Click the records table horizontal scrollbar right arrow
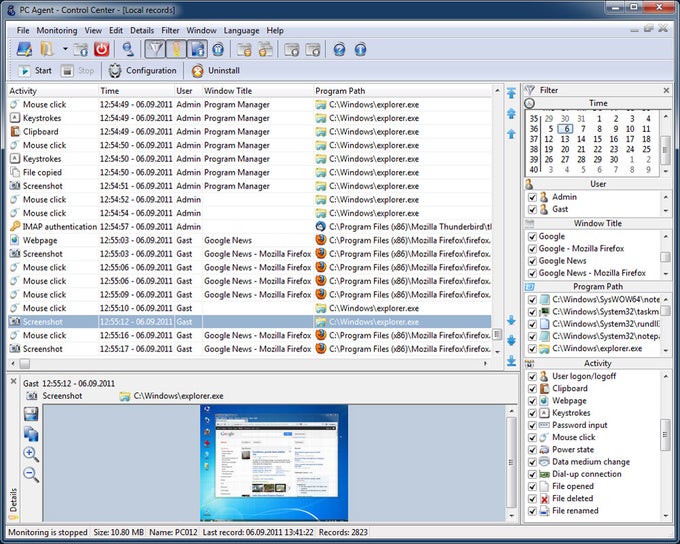Screen dimensions: 680x544 click(485, 364)
